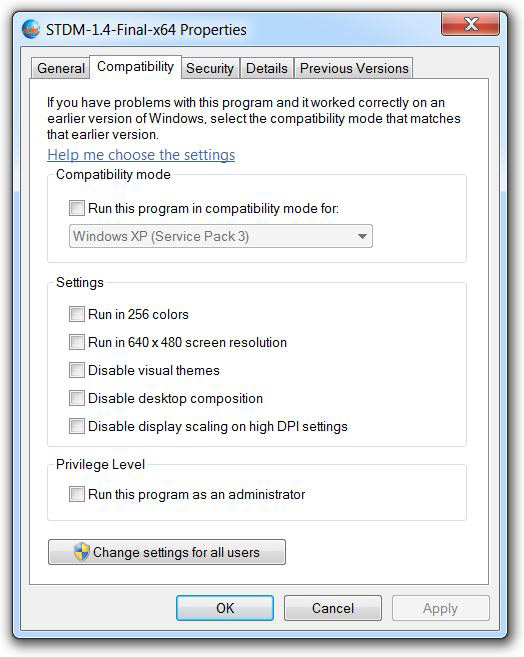Click the Cancel button
Image resolution: width=524 pixels, height=657 pixels.
(x=333, y=608)
